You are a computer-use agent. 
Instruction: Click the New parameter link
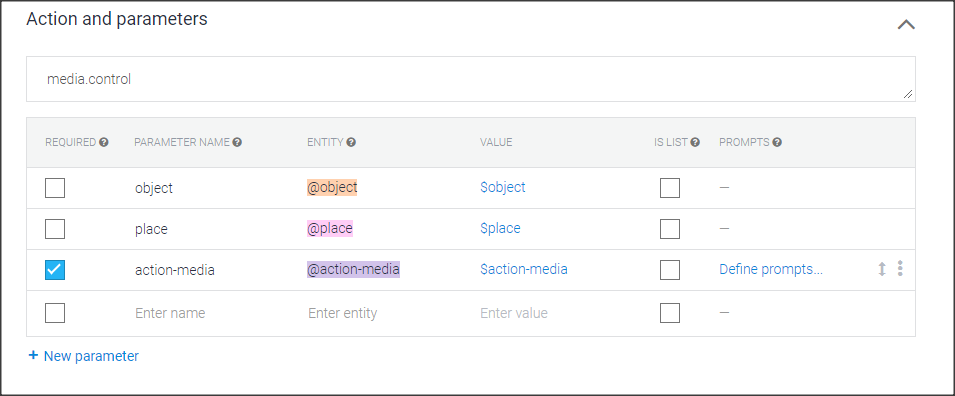91,356
